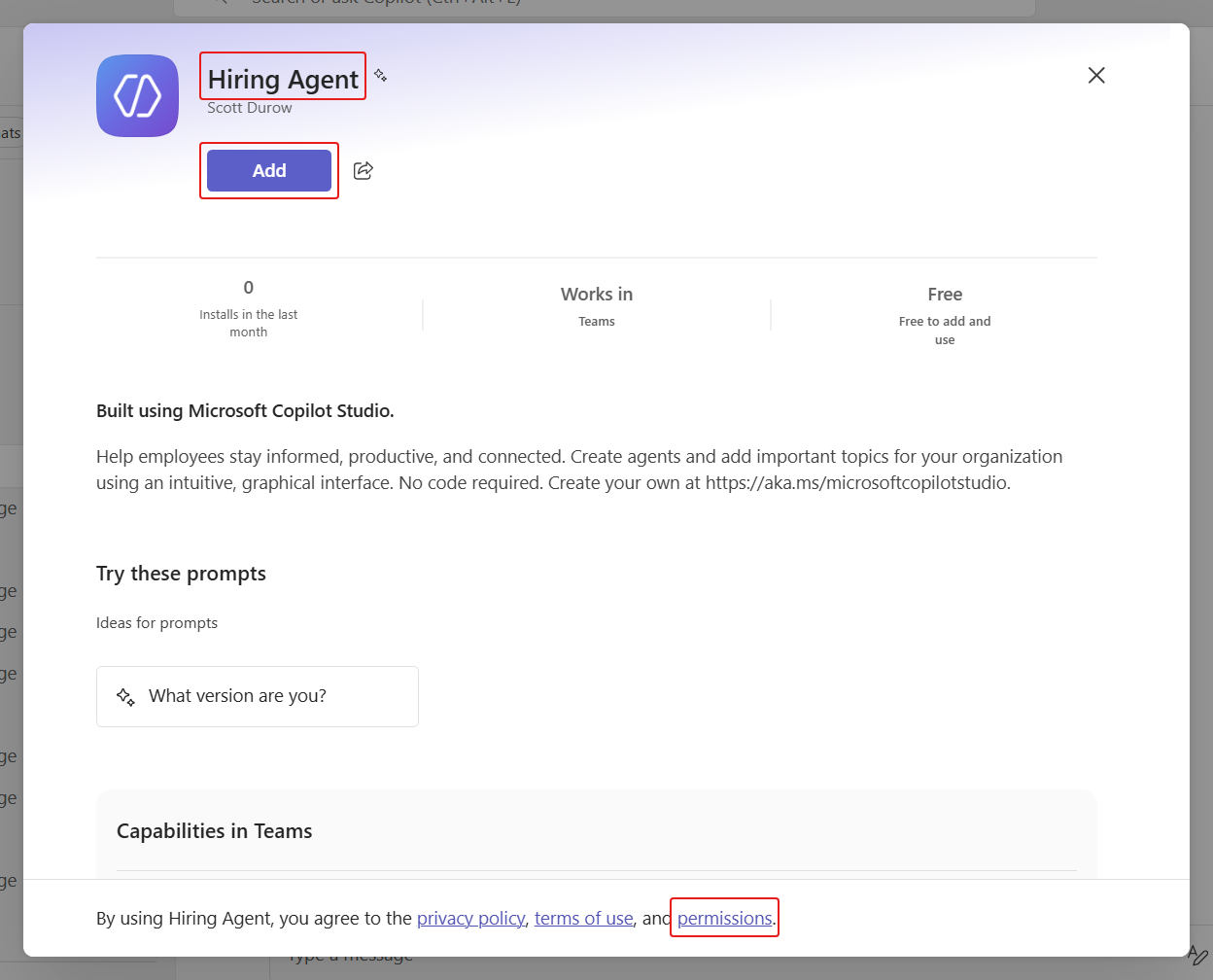1213x980 pixels.
Task: Click the pen format icon behind the dialog
Action: 1197,955
